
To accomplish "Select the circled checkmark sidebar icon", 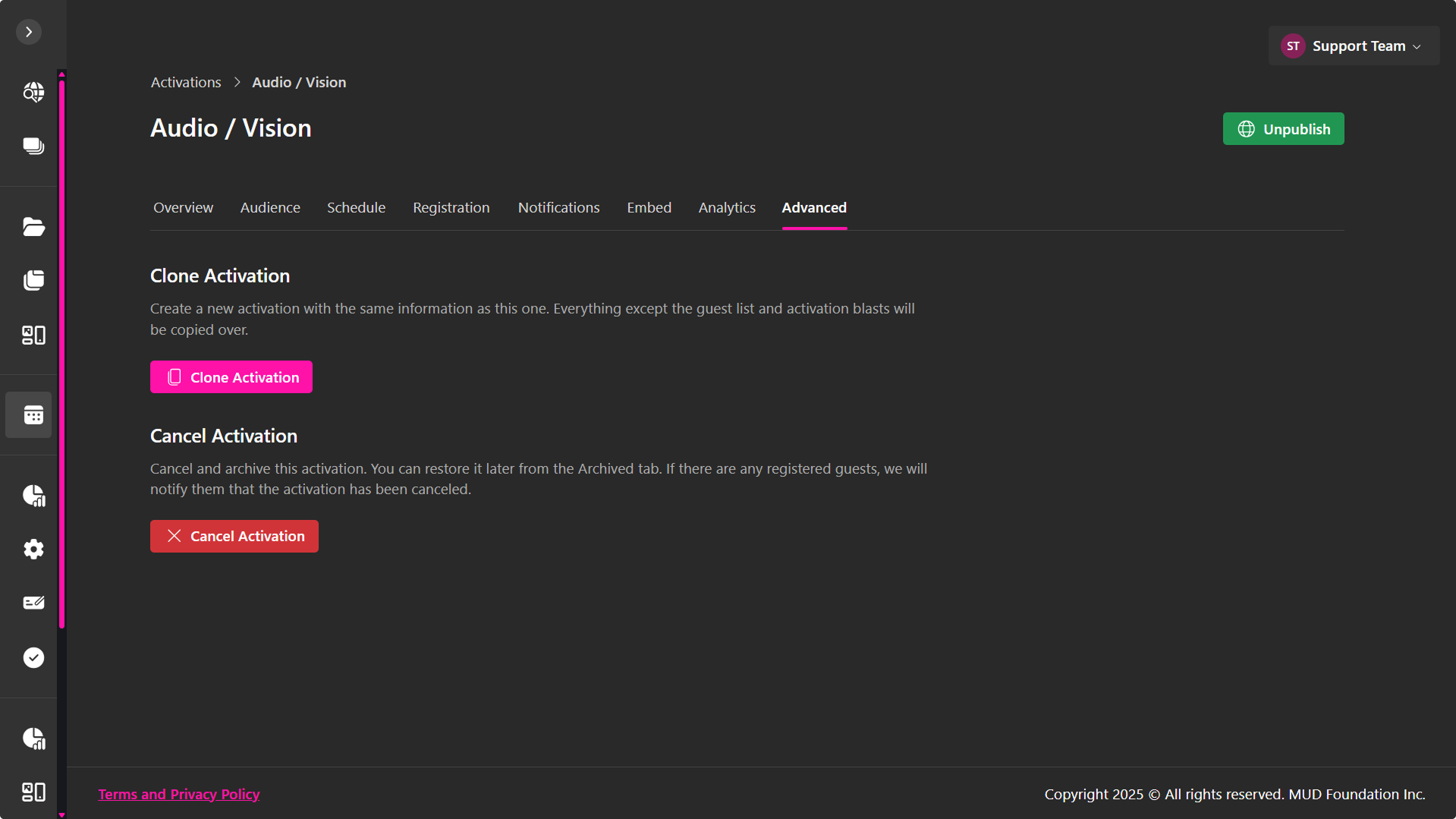I will pyautogui.click(x=33, y=657).
